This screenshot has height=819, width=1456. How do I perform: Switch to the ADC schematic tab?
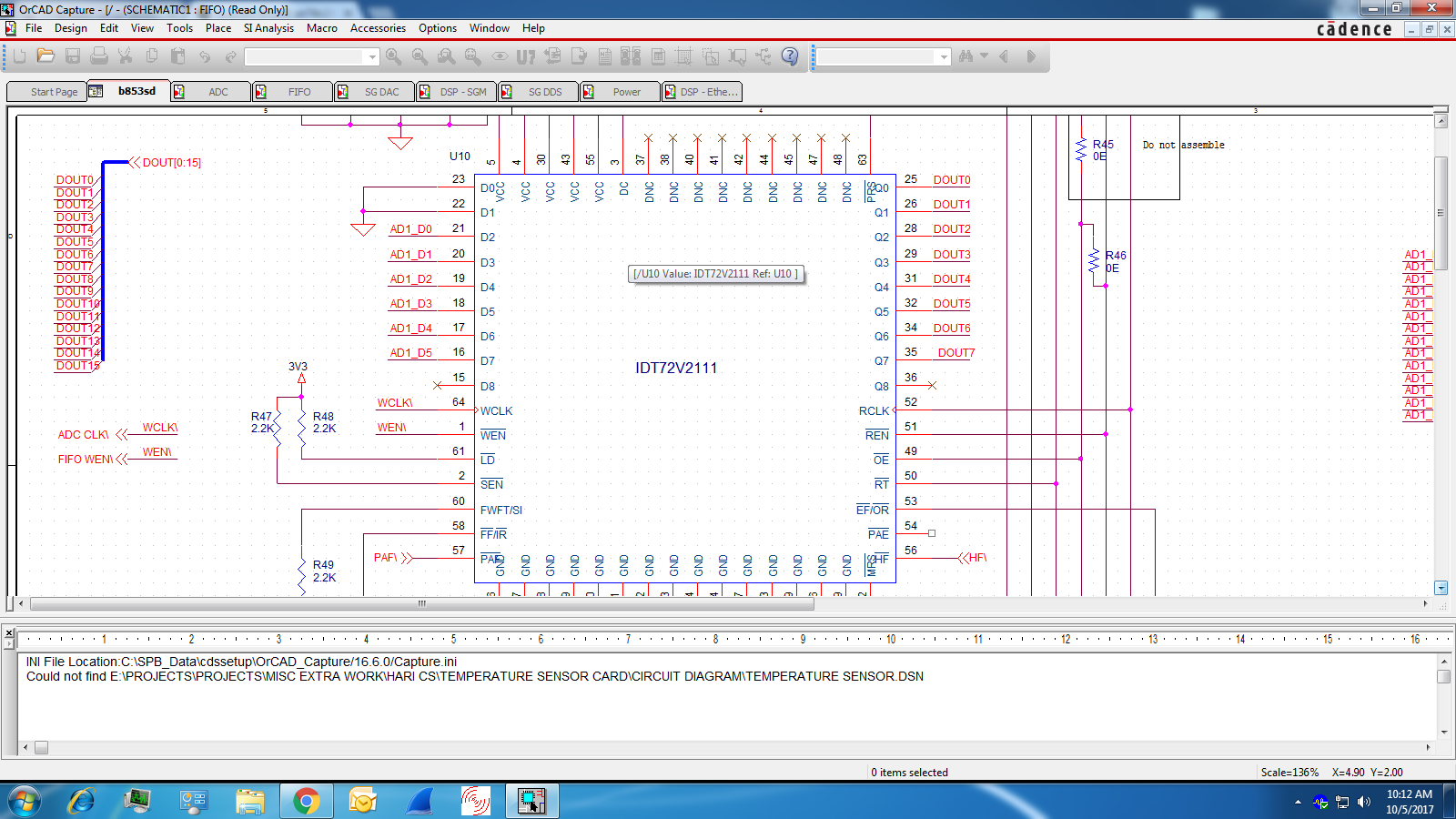click(x=210, y=91)
